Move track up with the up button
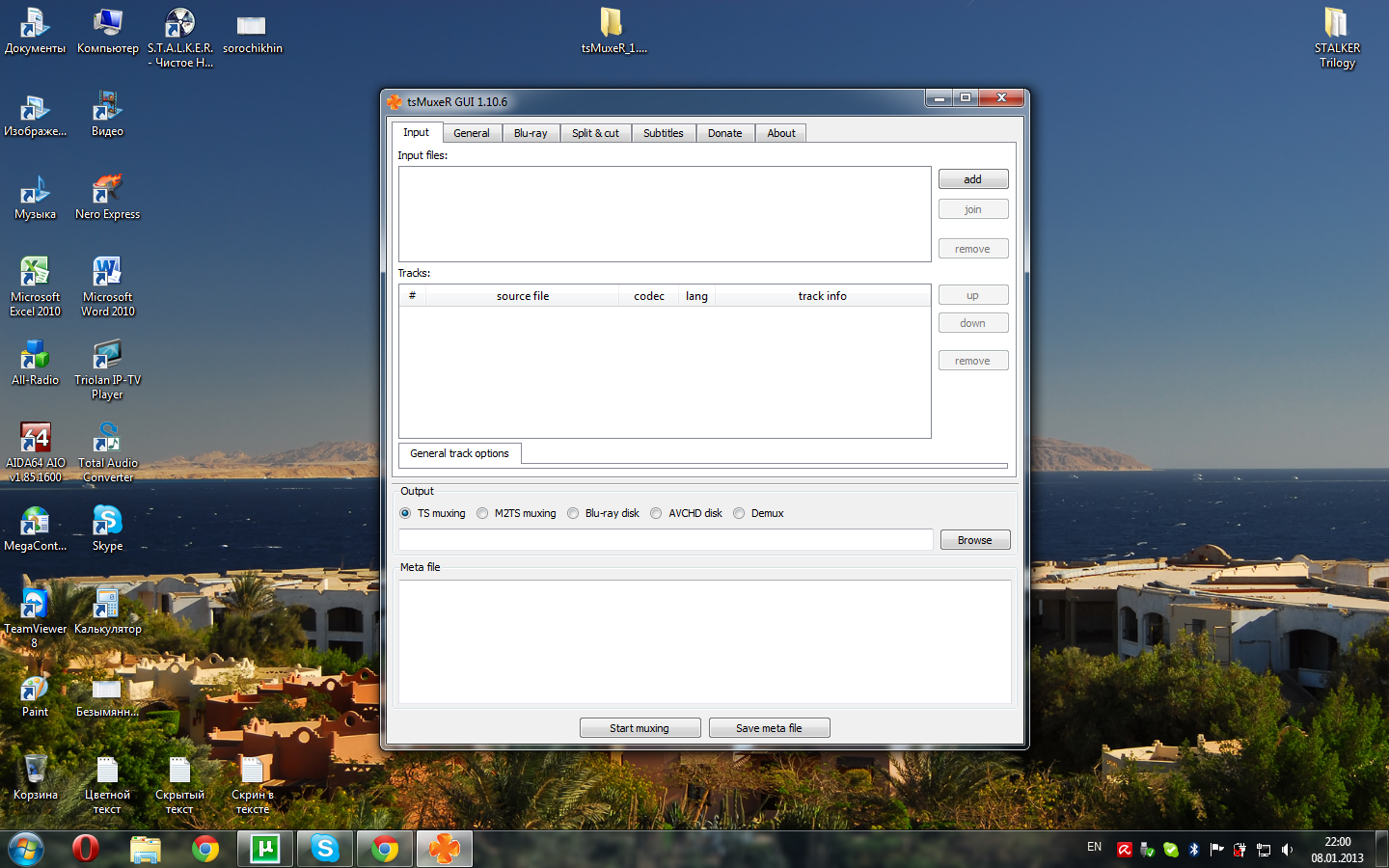 [973, 295]
